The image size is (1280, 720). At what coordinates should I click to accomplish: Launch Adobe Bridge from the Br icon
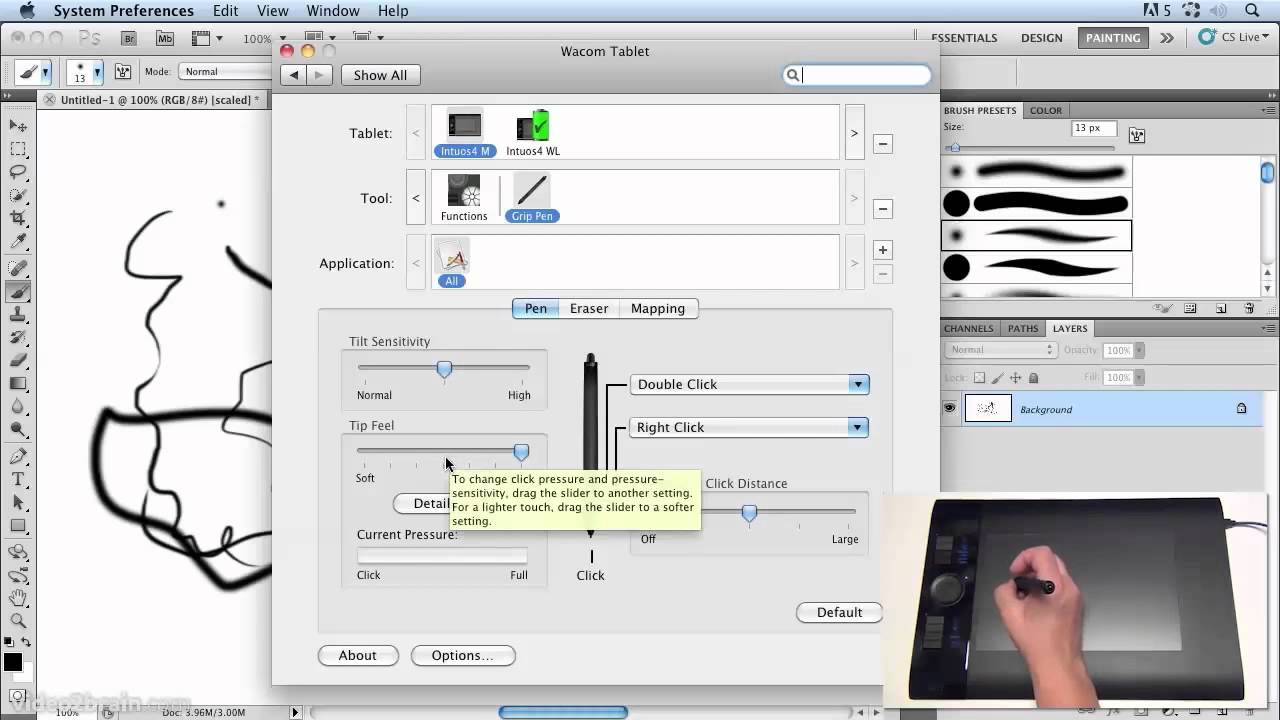pos(129,38)
